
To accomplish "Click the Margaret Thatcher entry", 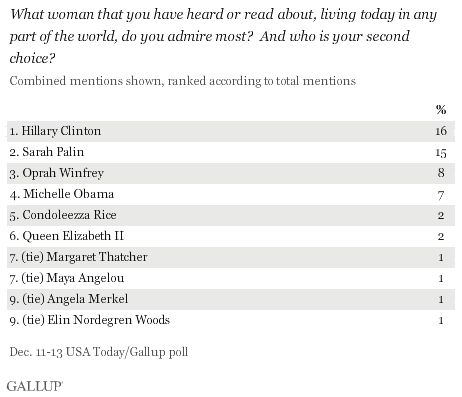I will (78, 257).
